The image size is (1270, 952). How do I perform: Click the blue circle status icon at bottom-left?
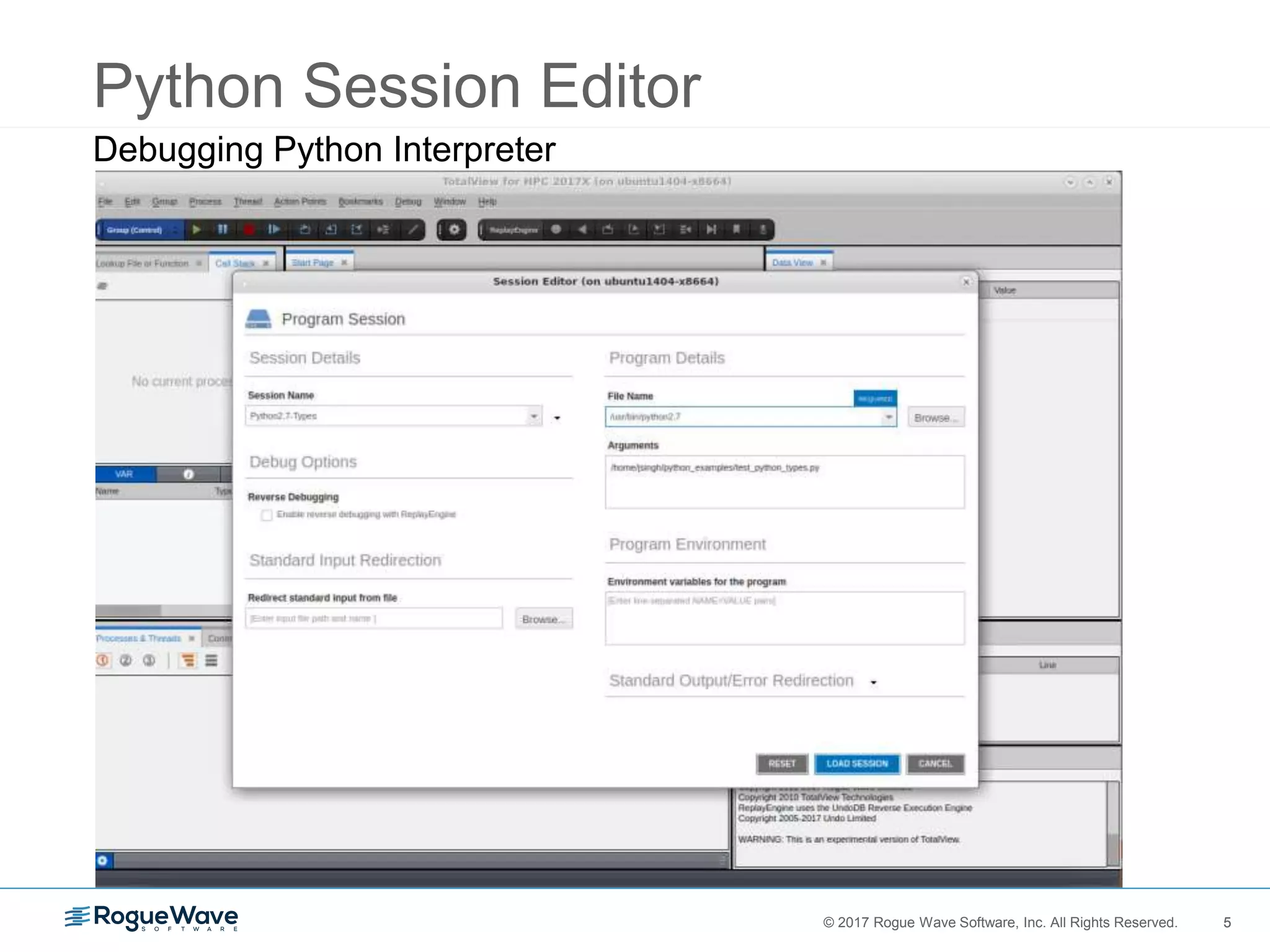(102, 860)
